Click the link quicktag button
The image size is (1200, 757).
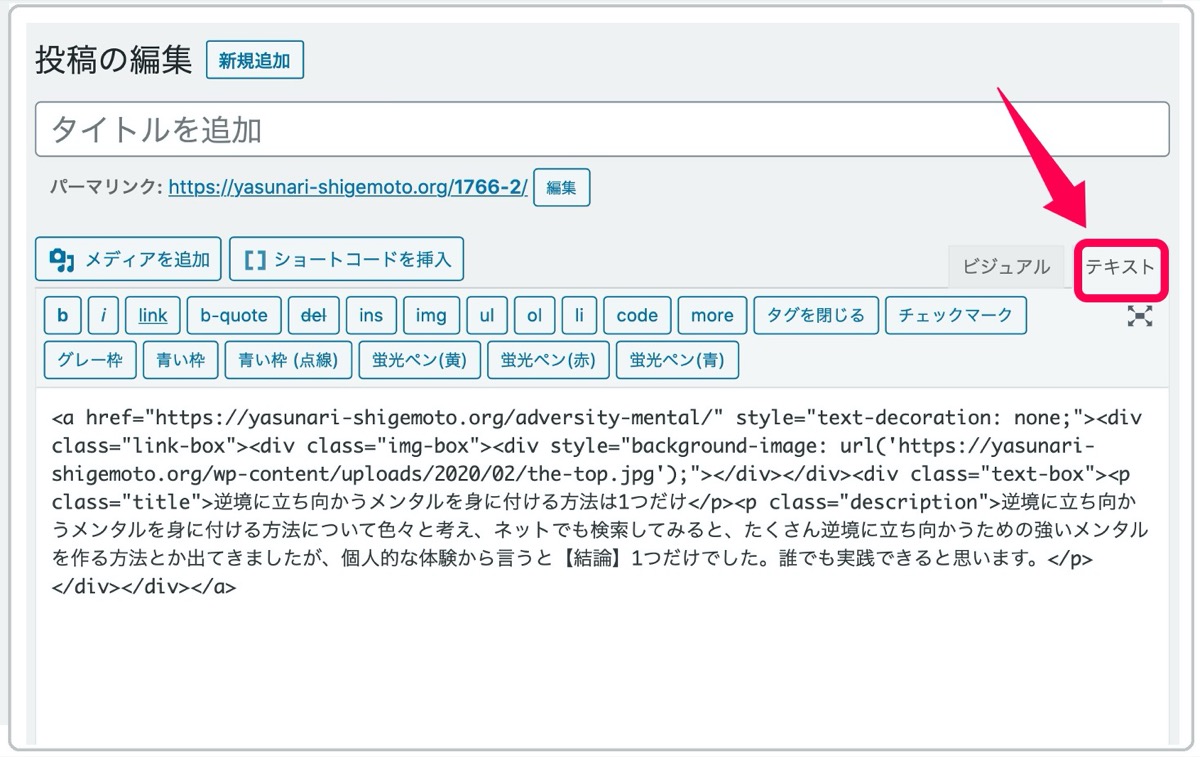(153, 315)
